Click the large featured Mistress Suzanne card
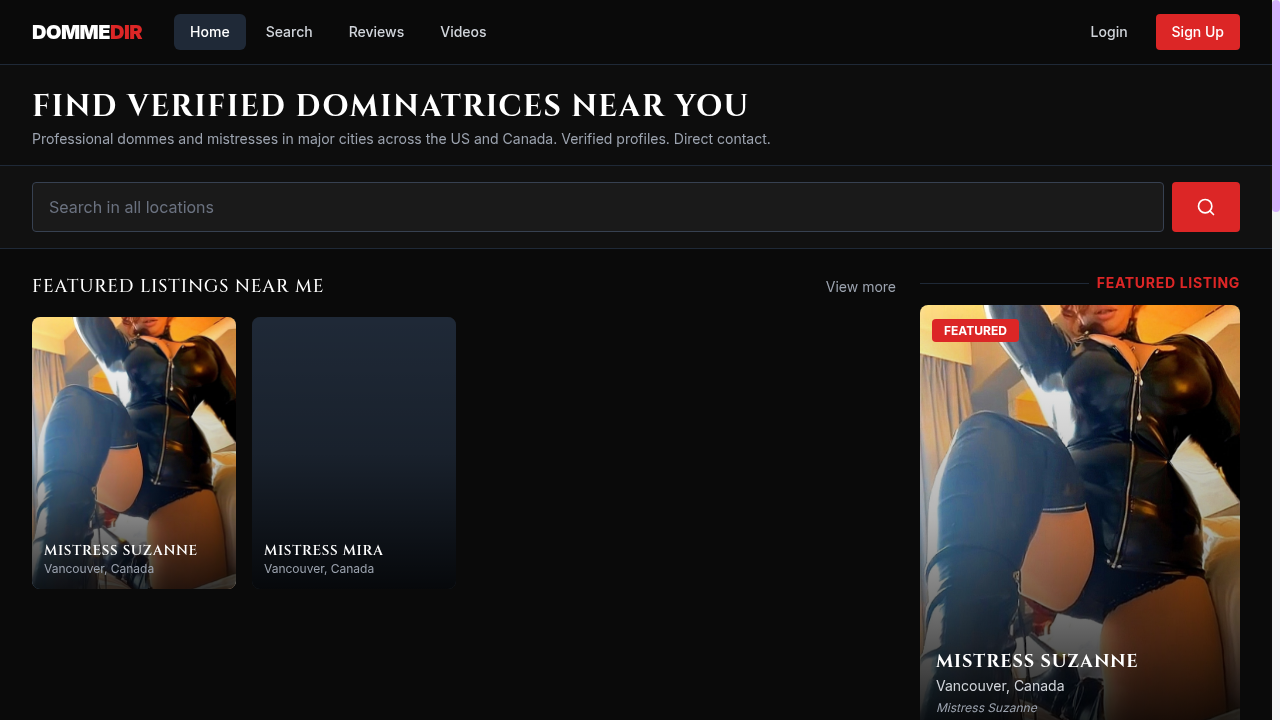1280x720 pixels. [1079, 500]
